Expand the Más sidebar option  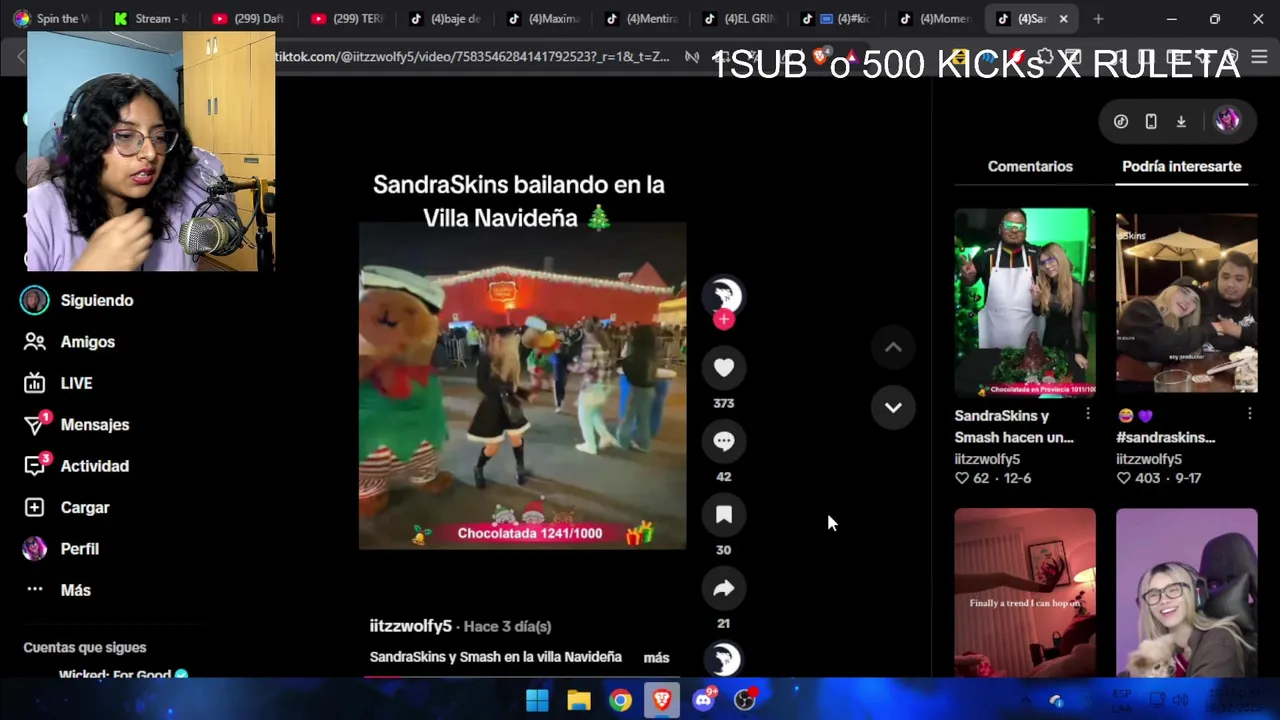coord(58,590)
